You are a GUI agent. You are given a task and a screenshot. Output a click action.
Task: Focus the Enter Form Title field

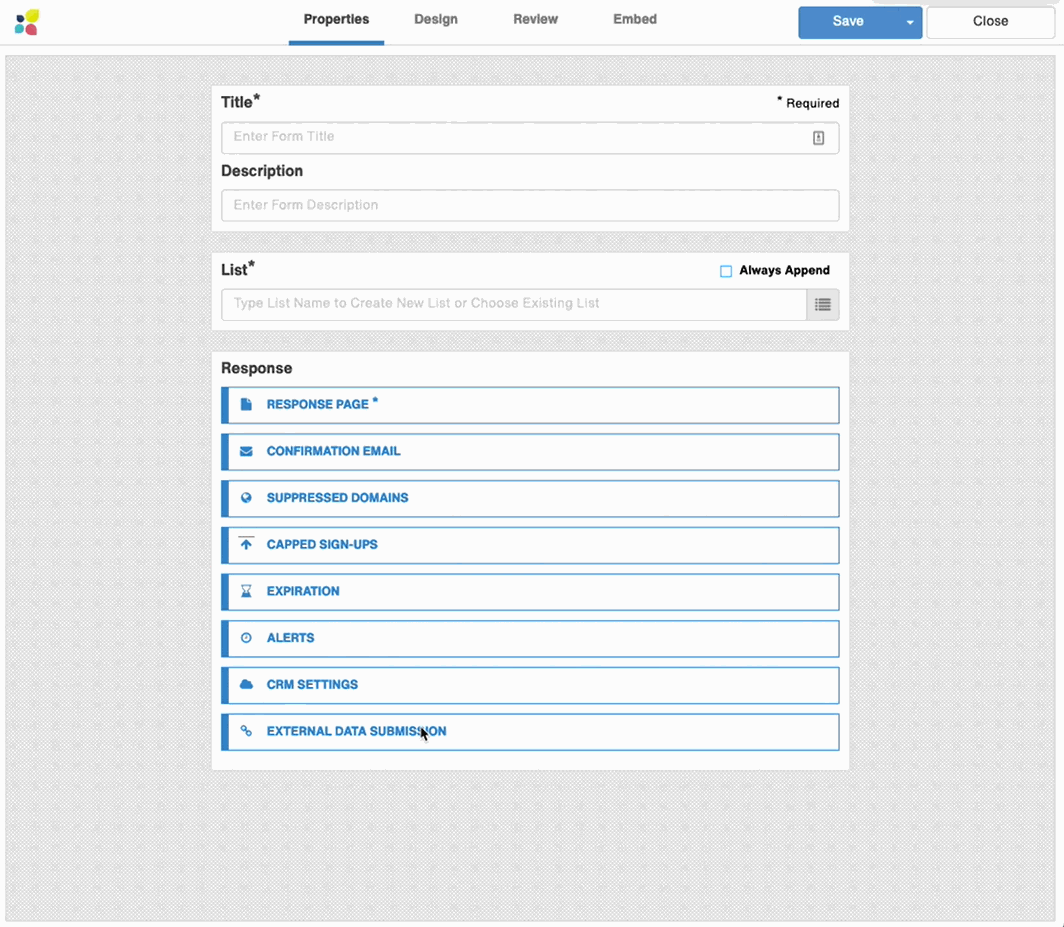point(530,138)
